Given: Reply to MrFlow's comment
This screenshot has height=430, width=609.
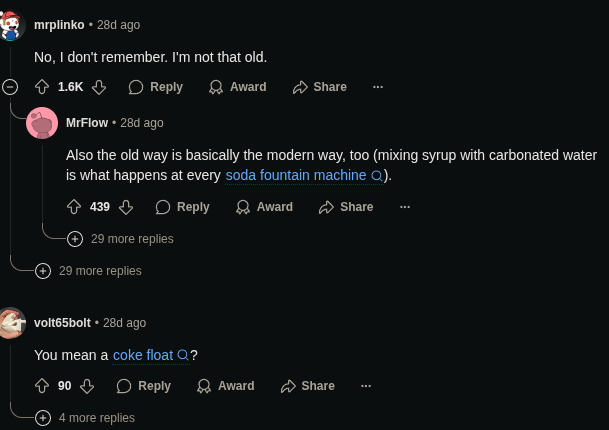Looking at the screenshot, I should [183, 207].
